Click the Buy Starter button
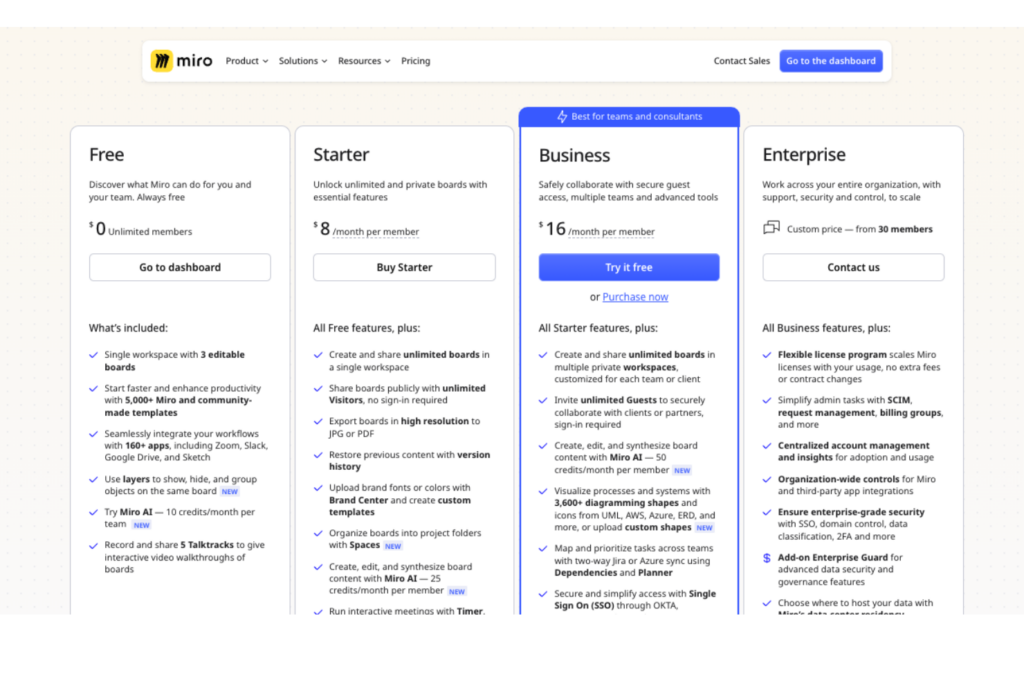 [404, 267]
